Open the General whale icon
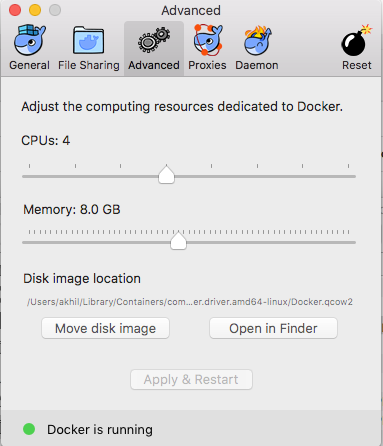This screenshot has width=383, height=446. pyautogui.click(x=29, y=40)
